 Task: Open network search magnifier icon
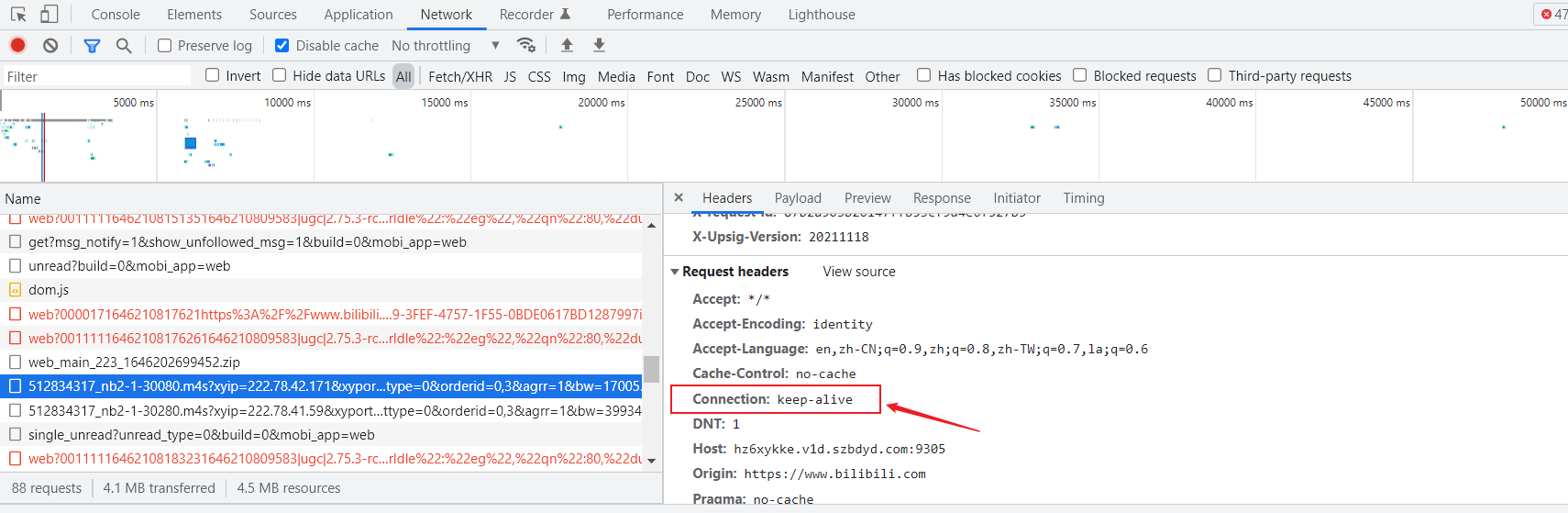124,45
